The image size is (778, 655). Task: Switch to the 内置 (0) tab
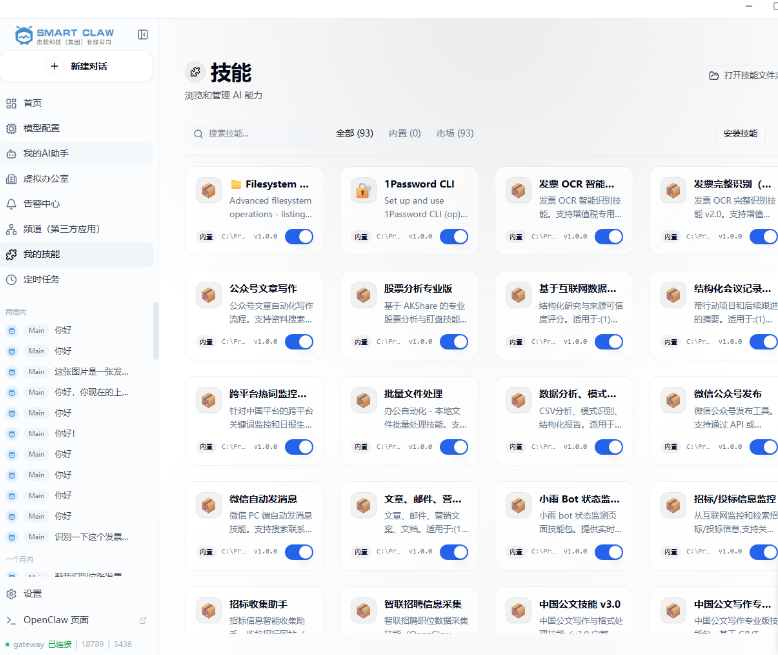[x=404, y=133]
